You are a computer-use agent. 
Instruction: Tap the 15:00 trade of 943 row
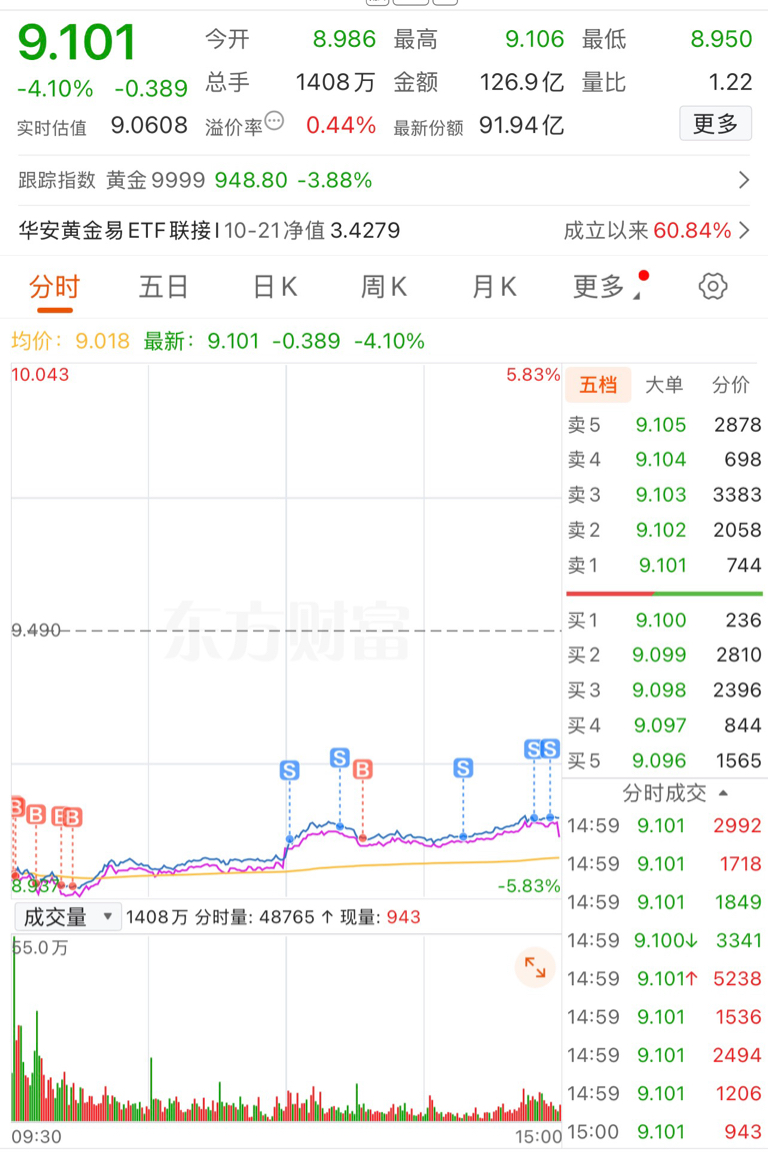tap(664, 1132)
